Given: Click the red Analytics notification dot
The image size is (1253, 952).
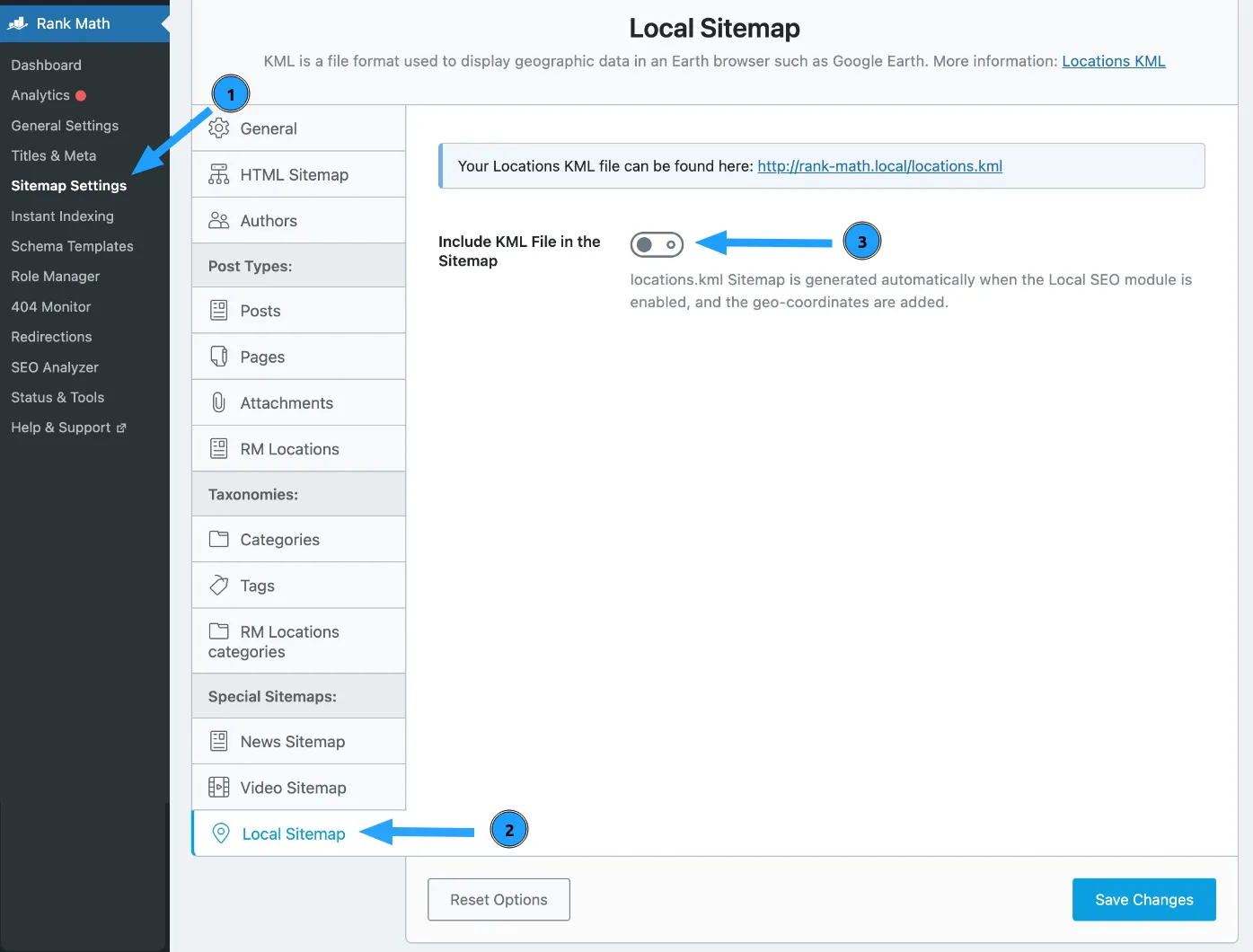Looking at the screenshot, I should (x=81, y=95).
